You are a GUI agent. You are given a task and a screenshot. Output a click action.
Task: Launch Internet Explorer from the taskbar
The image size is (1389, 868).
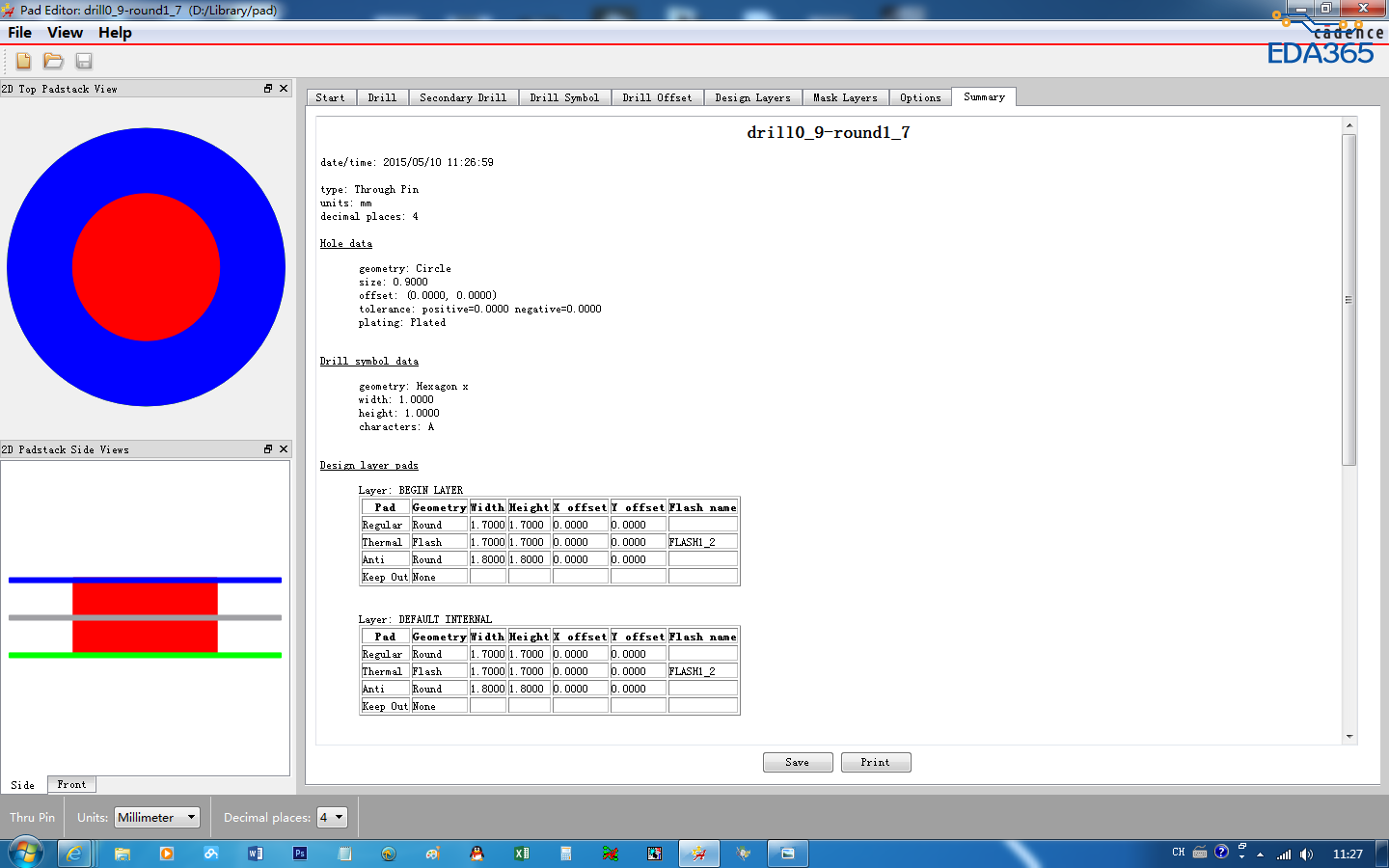point(73,854)
